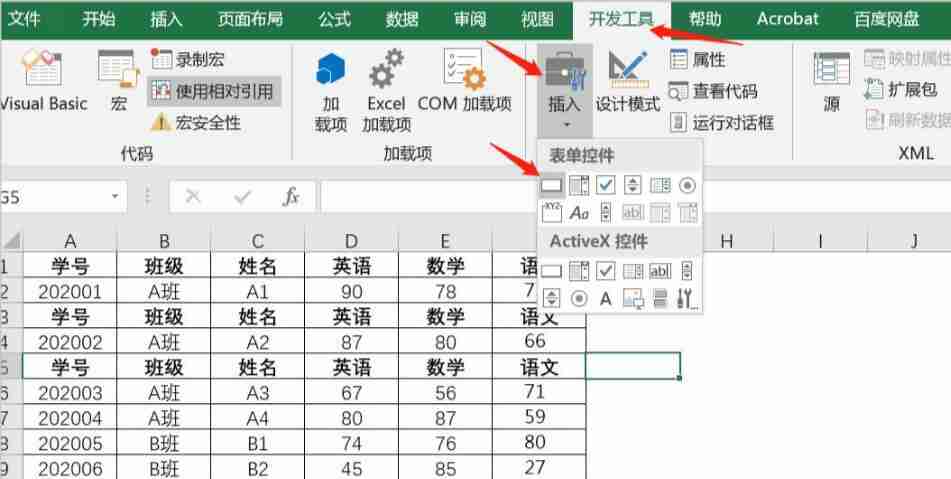Select the form control List Box icon
The width and height of the screenshot is (951, 479).
(x=660, y=186)
